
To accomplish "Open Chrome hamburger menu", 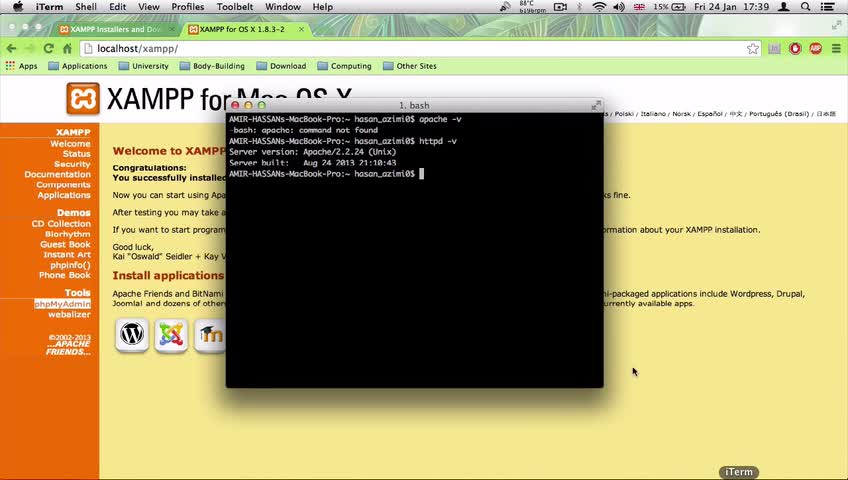I will pyautogui.click(x=836, y=49).
